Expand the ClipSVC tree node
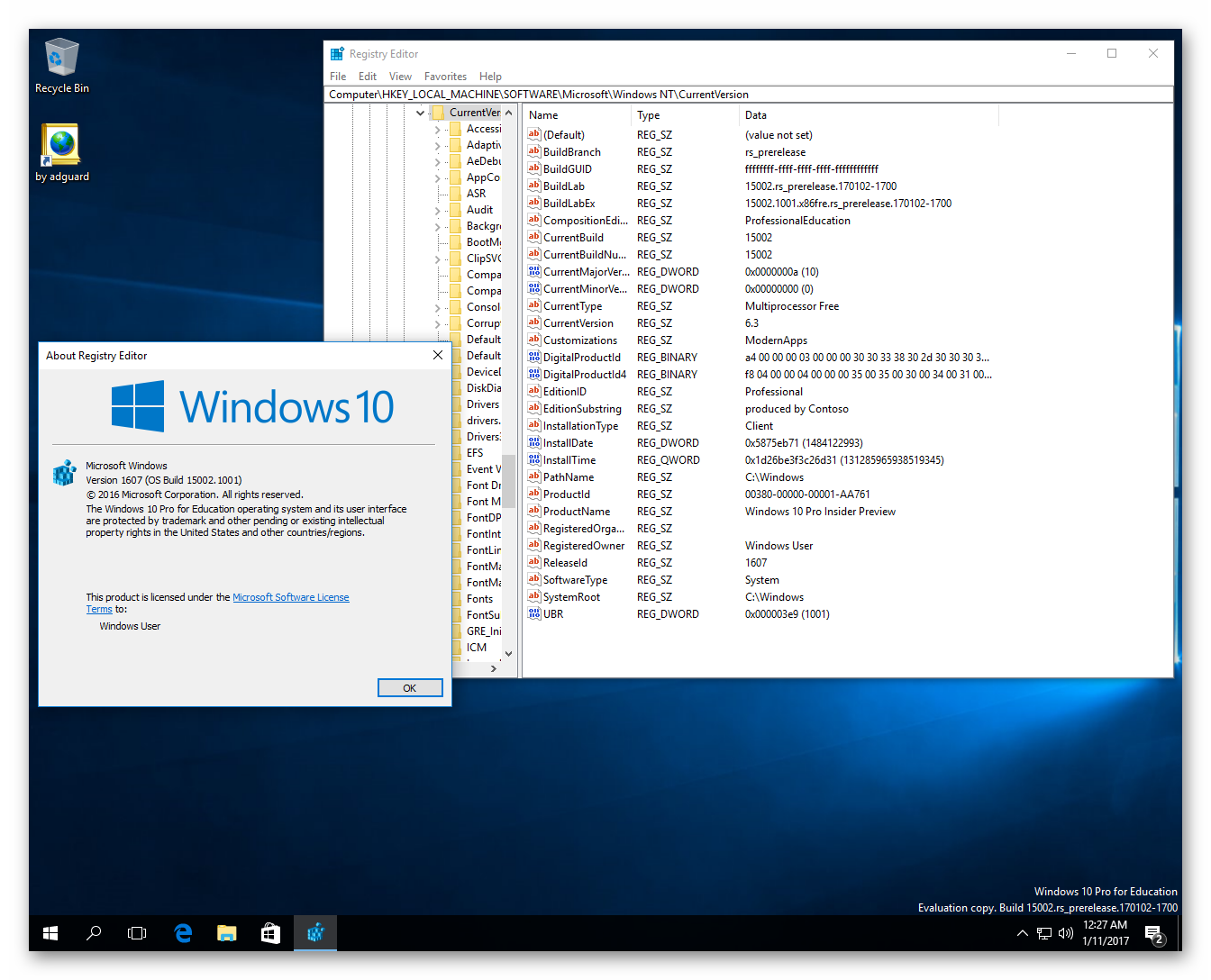1211x980 pixels. point(438,259)
